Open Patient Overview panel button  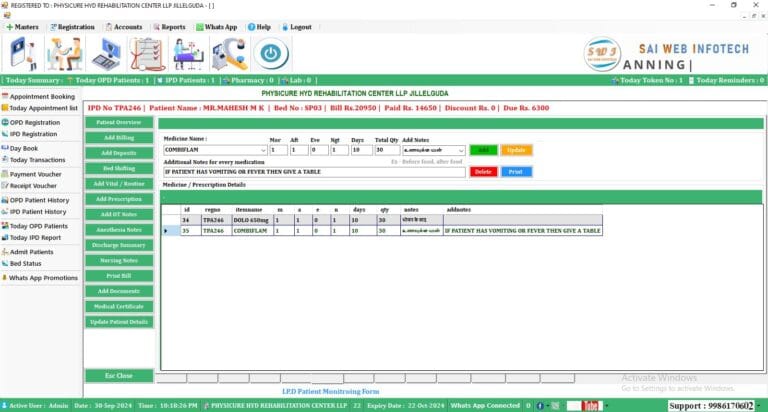click(119, 122)
